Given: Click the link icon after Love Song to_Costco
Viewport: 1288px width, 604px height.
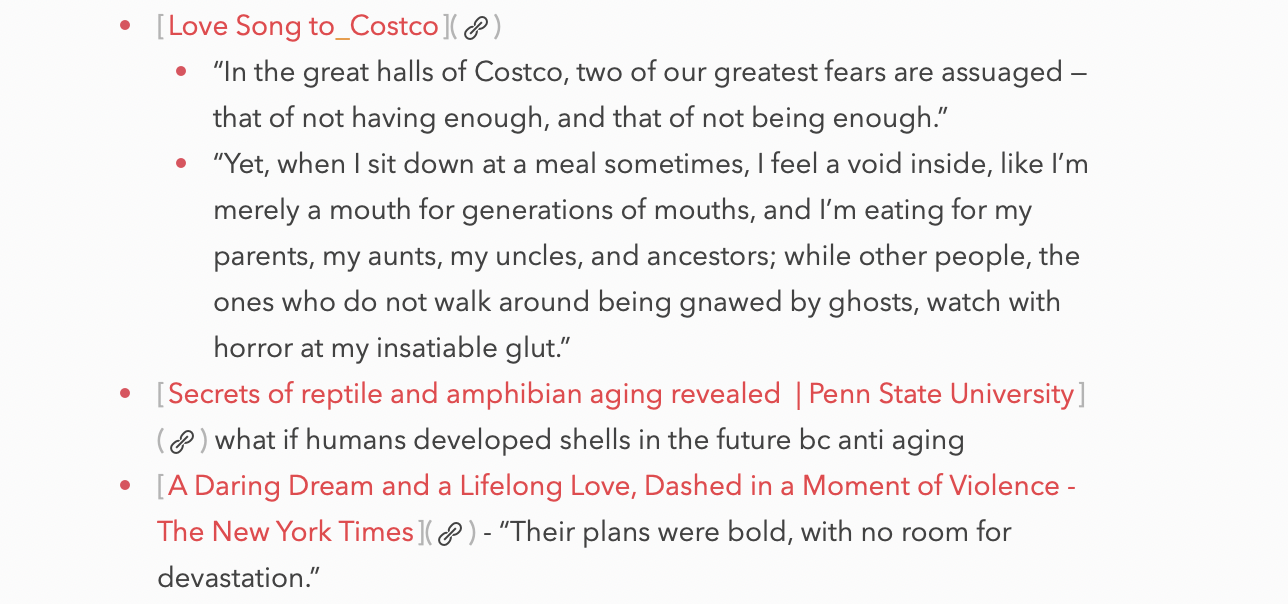Looking at the screenshot, I should (x=476, y=28).
